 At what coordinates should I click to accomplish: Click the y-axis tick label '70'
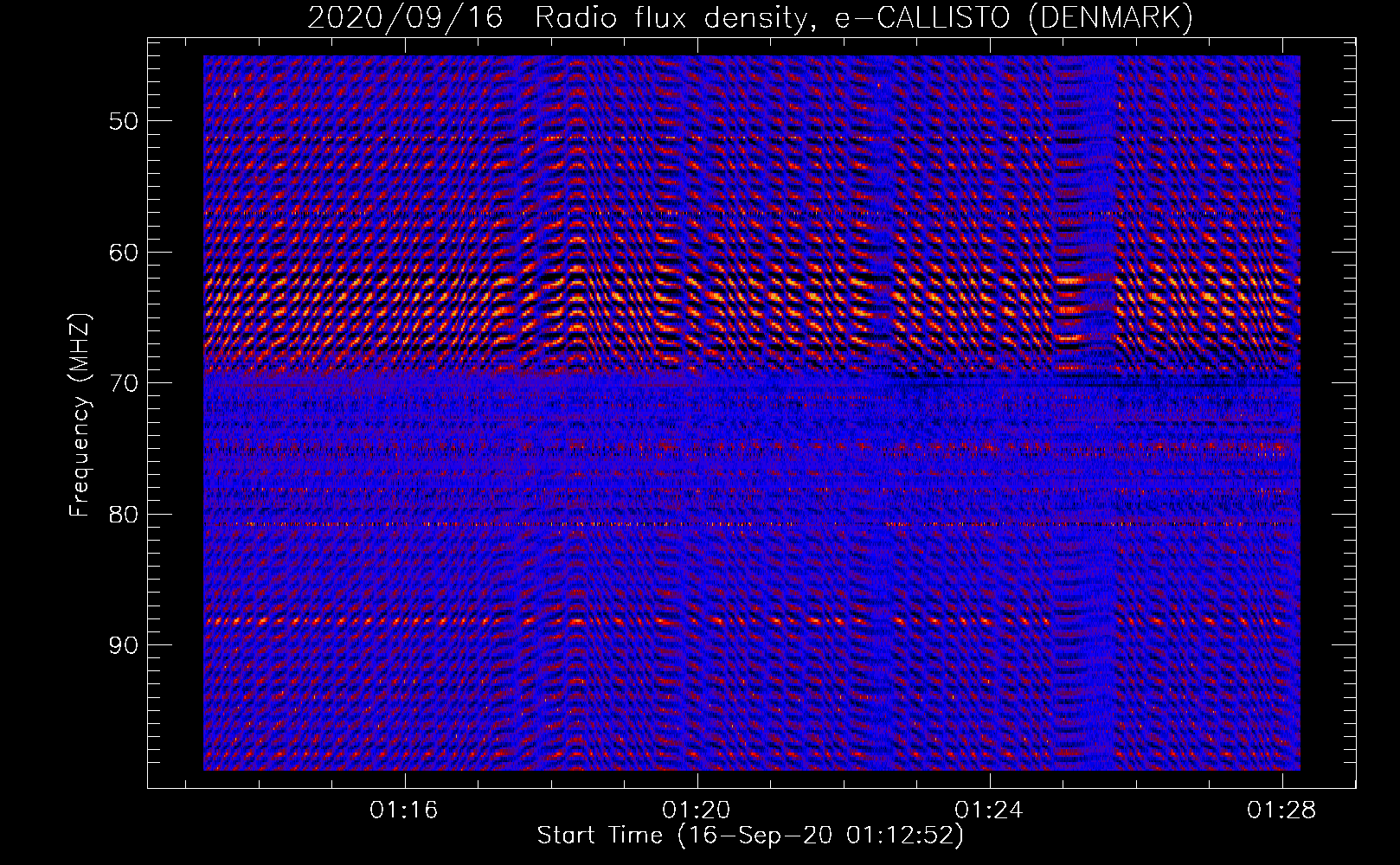[x=123, y=383]
